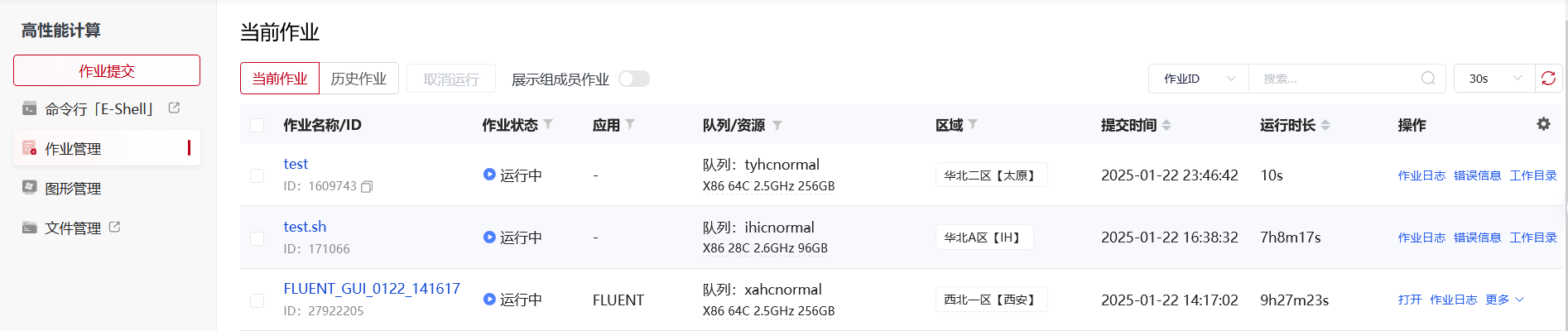Sort jobs by 提交时间

tap(1166, 125)
